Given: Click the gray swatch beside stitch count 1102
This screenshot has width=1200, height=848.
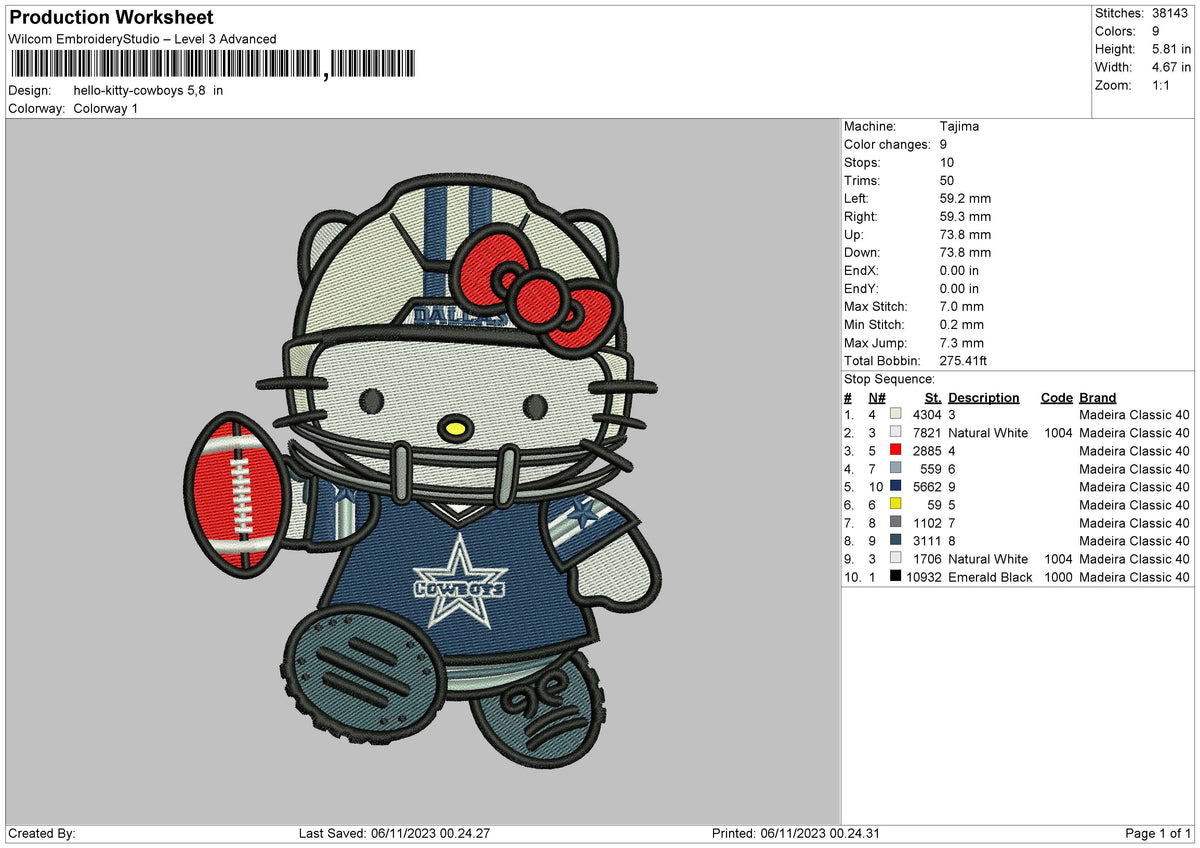Looking at the screenshot, I should [896, 523].
